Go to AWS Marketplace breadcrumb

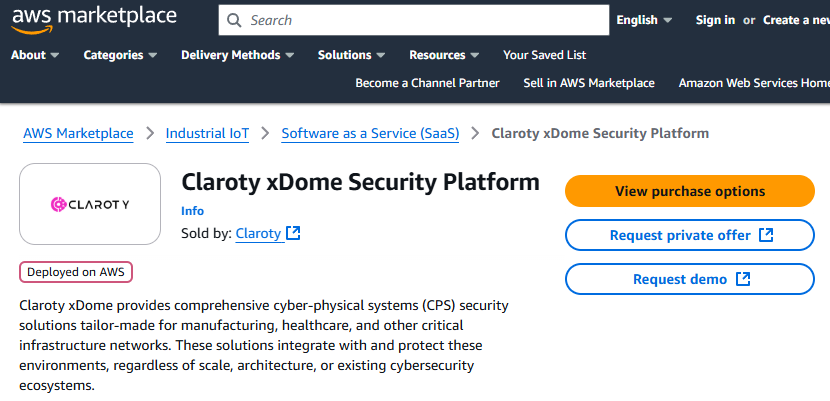78,133
